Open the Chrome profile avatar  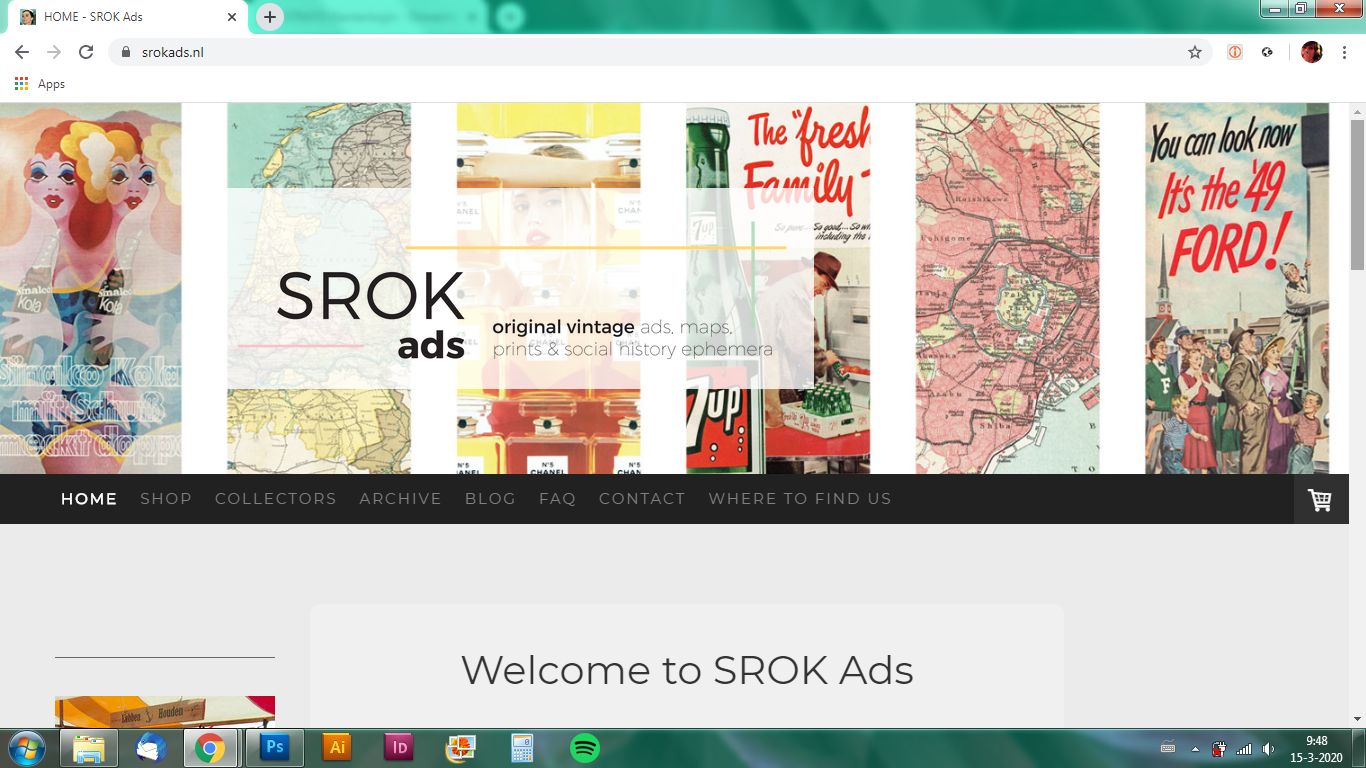pos(1312,52)
